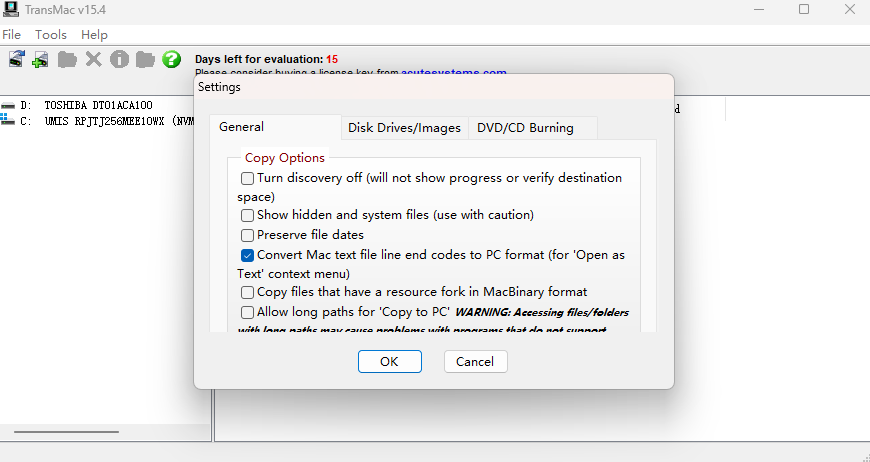Click the gray info toolbar icon
Screen dimensions: 870x462
pyautogui.click(x=120, y=60)
